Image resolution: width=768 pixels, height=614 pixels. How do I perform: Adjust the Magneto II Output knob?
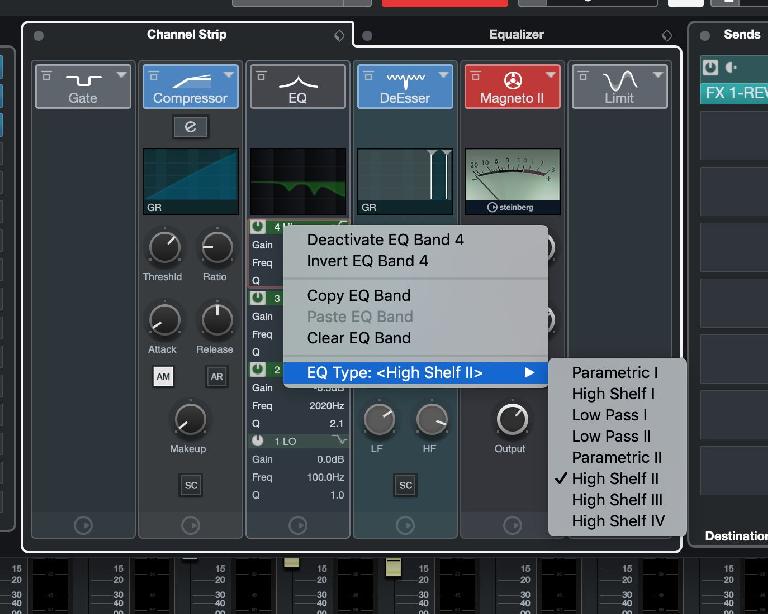[x=512, y=420]
